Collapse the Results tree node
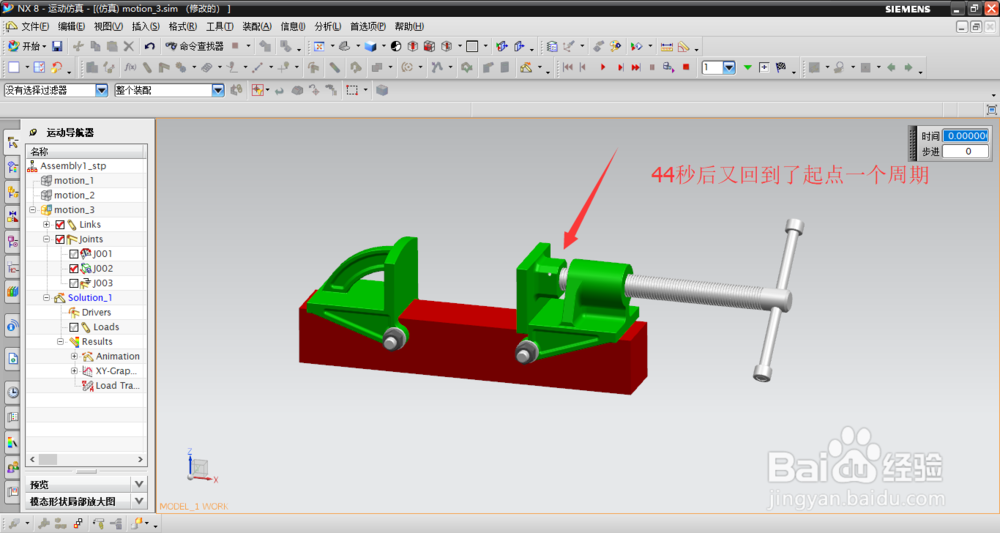The height and width of the screenshot is (533, 1000). pyautogui.click(x=60, y=342)
